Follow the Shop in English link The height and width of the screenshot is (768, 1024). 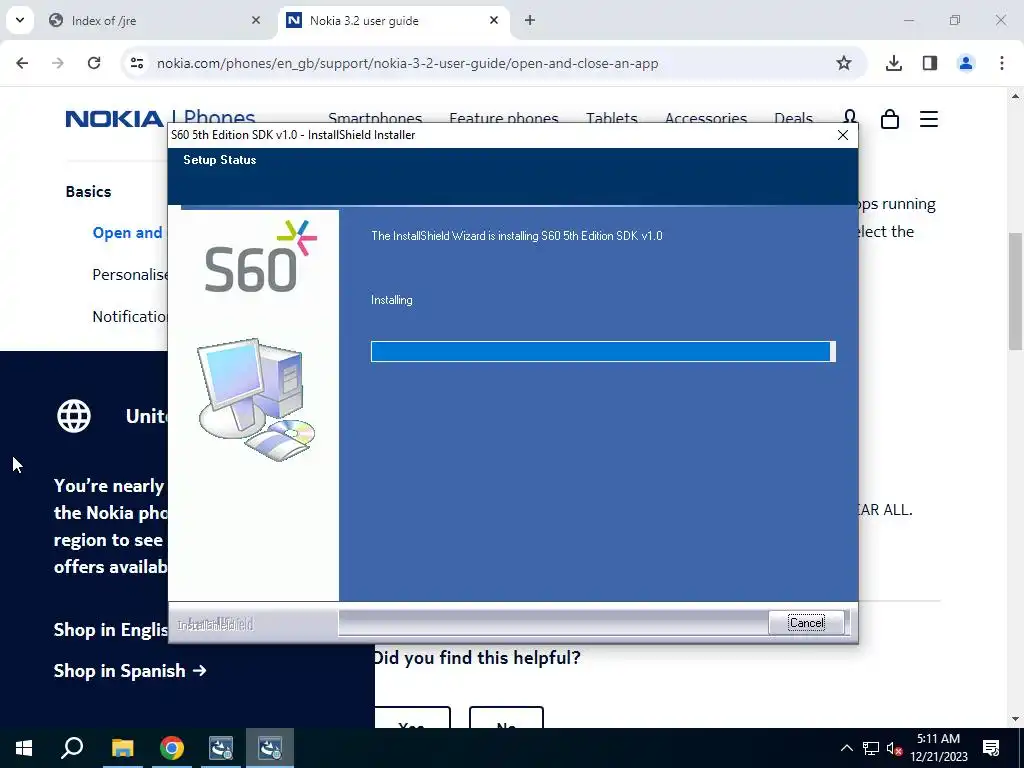(110, 630)
